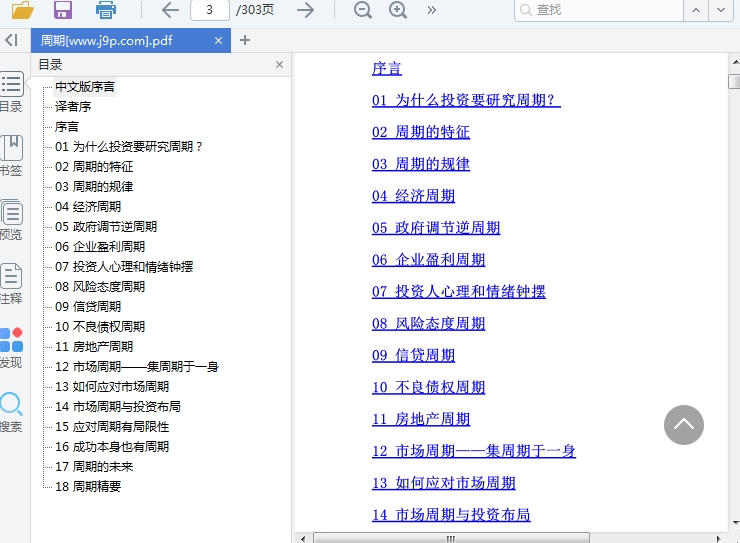Follow the page link 14 市场周期与投资布局

[x=451, y=515]
